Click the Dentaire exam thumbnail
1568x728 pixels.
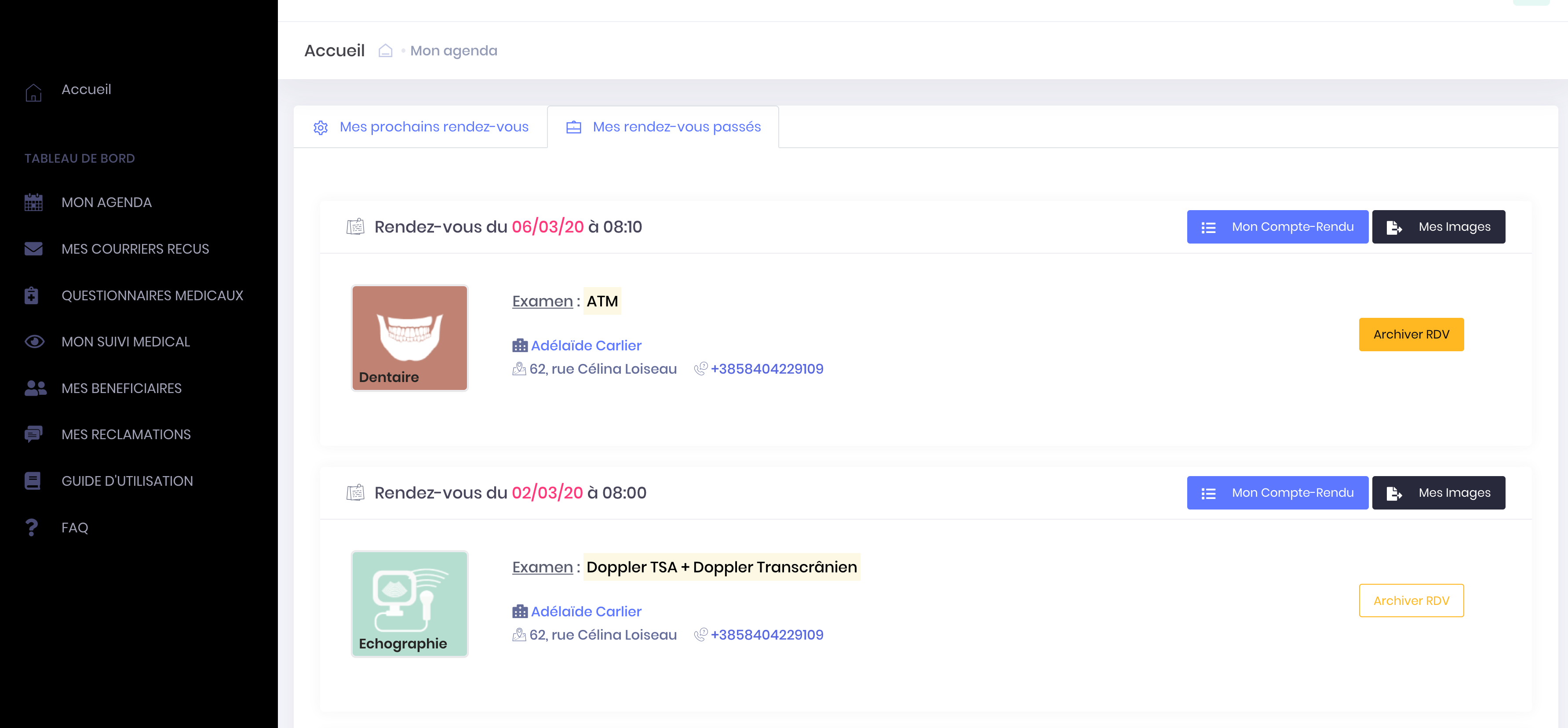409,338
